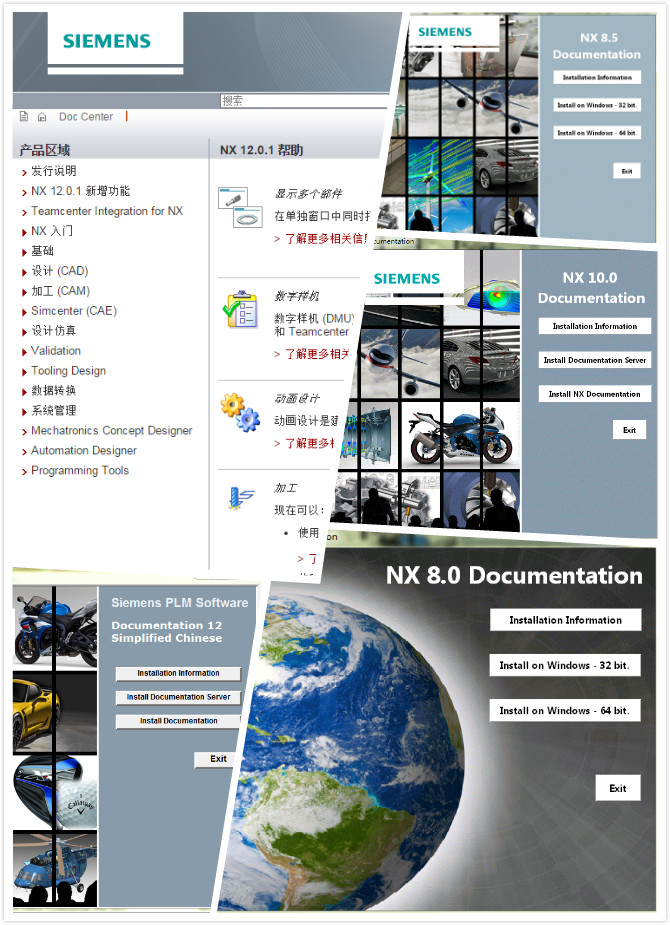This screenshot has height=925, width=670.
Task: Click NX 8.5 Install on Windows 32 bit
Action: click(597, 105)
